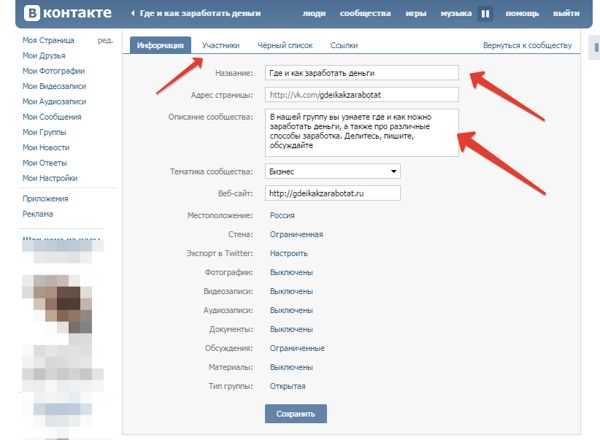Open Мои Группы in sidebar

point(44,132)
